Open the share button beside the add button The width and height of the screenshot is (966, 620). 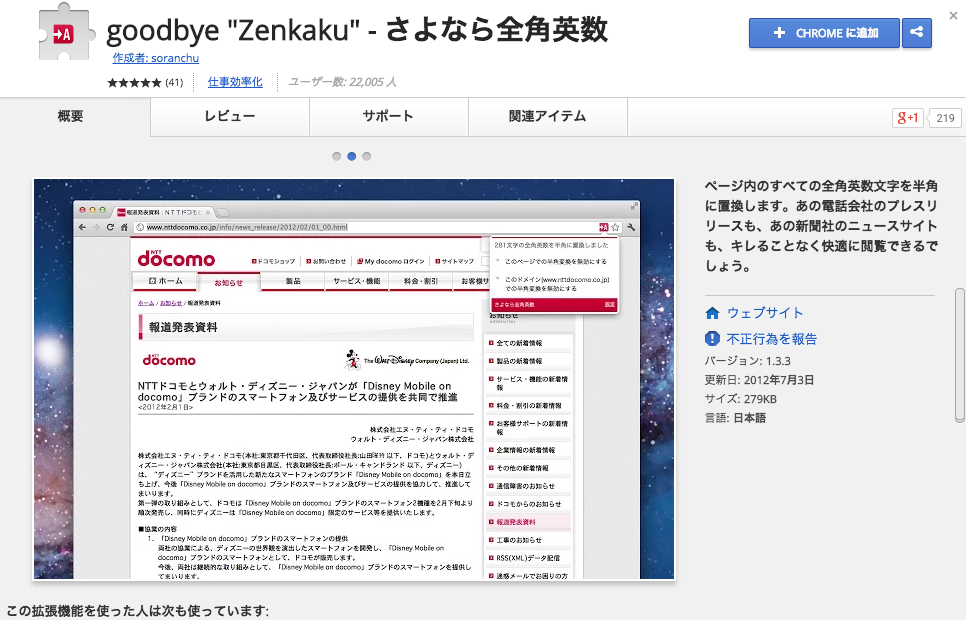(917, 33)
